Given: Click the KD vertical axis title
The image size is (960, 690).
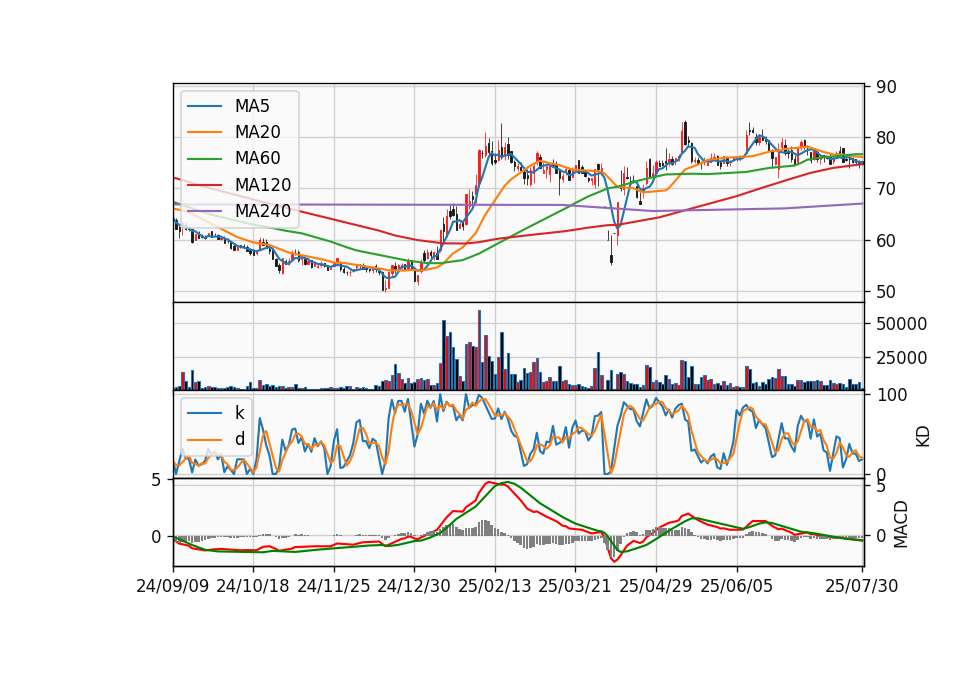Looking at the screenshot, I should (x=923, y=436).
